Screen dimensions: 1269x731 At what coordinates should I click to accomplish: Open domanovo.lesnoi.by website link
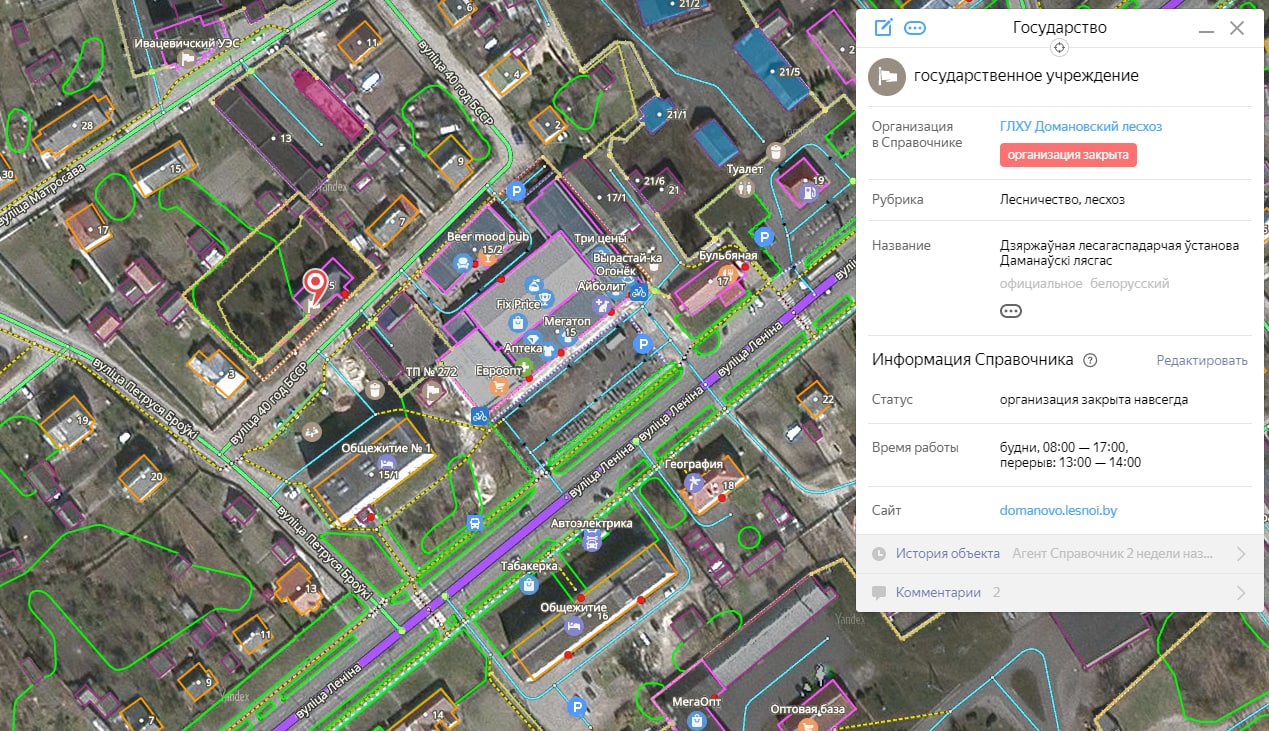coord(1058,510)
